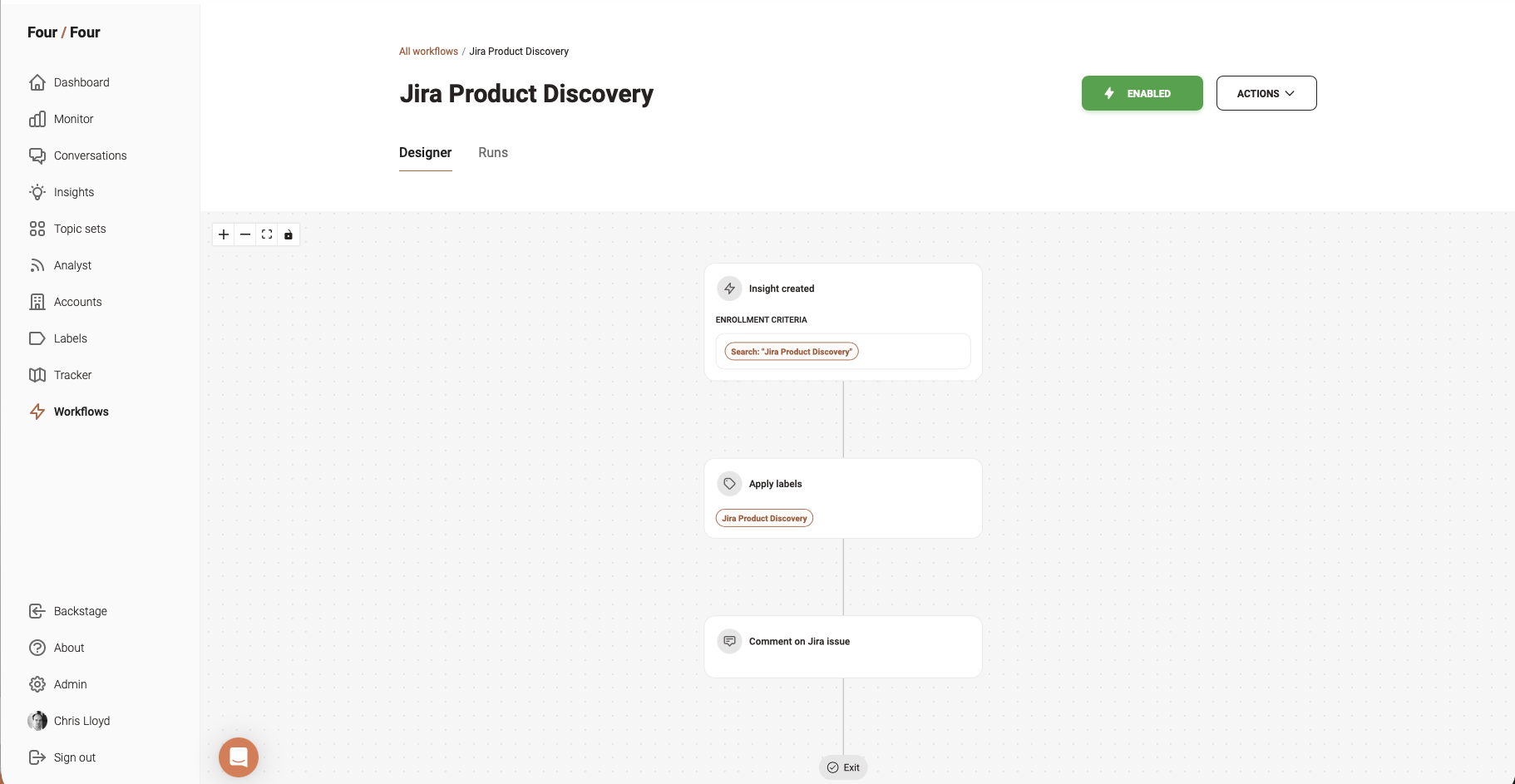Viewport: 1515px width, 784px height.
Task: Toggle canvas interactivity lock
Action: (289, 234)
